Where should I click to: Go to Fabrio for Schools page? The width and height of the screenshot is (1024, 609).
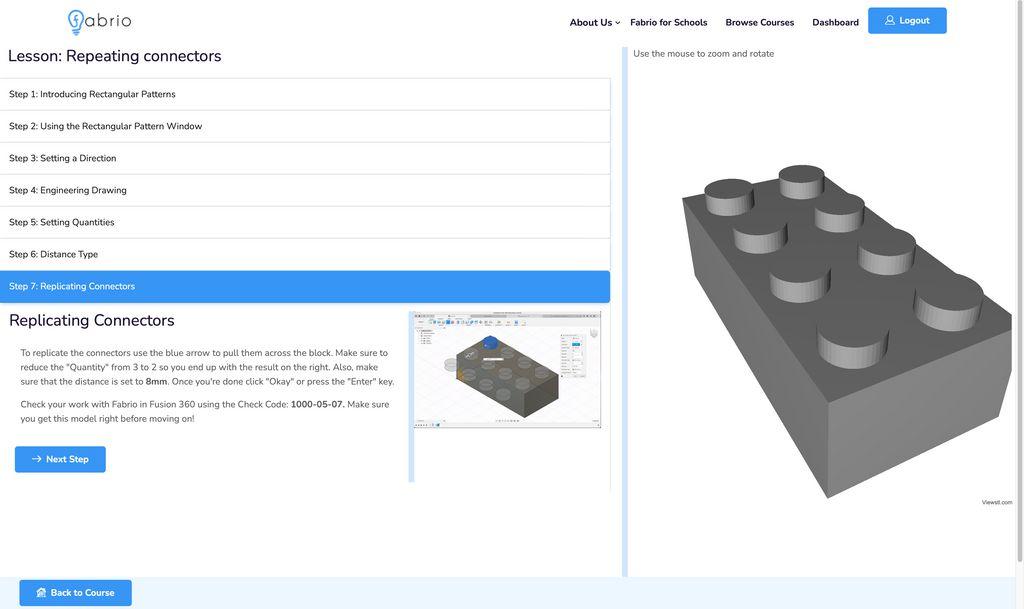669,22
